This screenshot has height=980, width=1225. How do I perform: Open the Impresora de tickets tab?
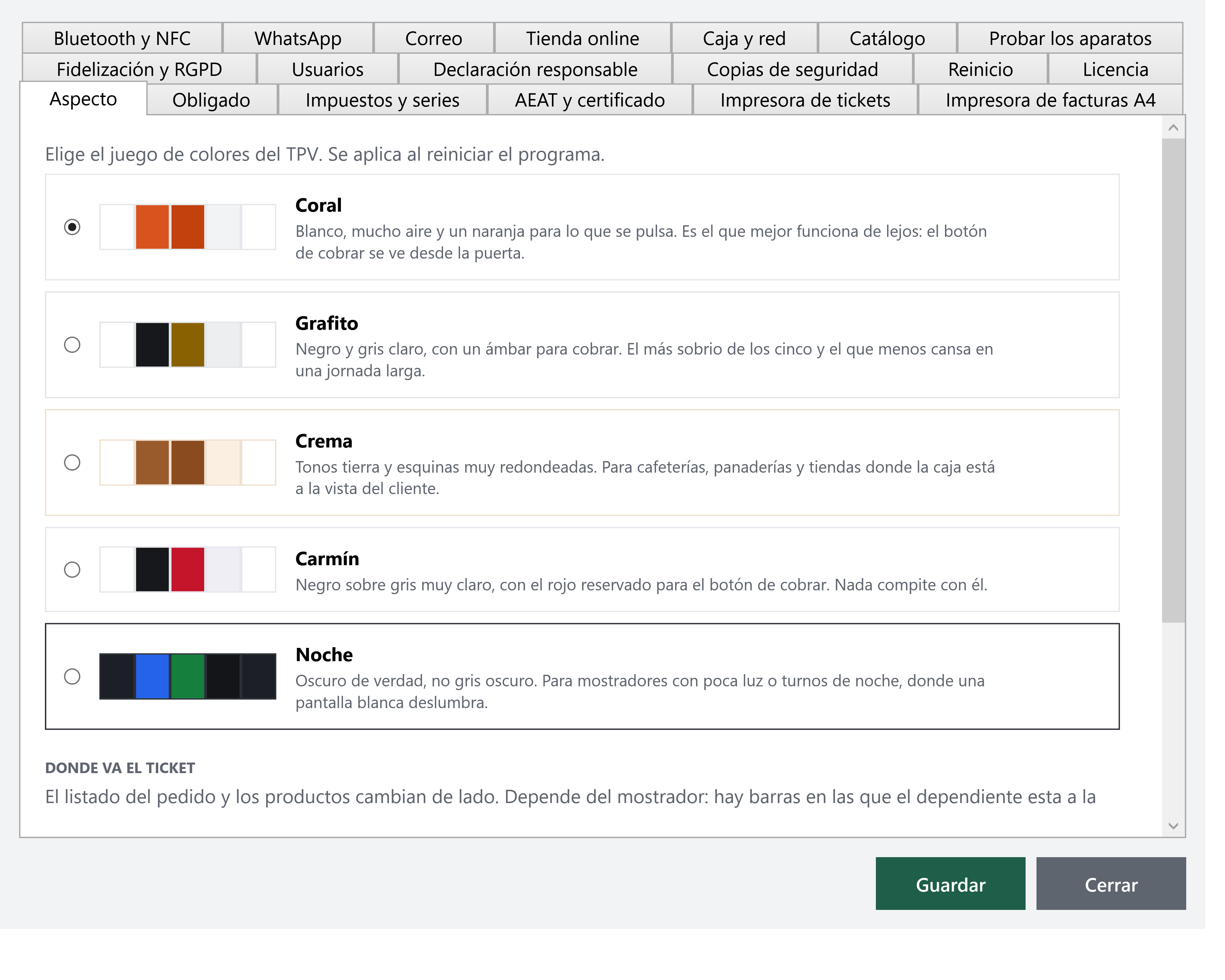pyautogui.click(x=805, y=100)
